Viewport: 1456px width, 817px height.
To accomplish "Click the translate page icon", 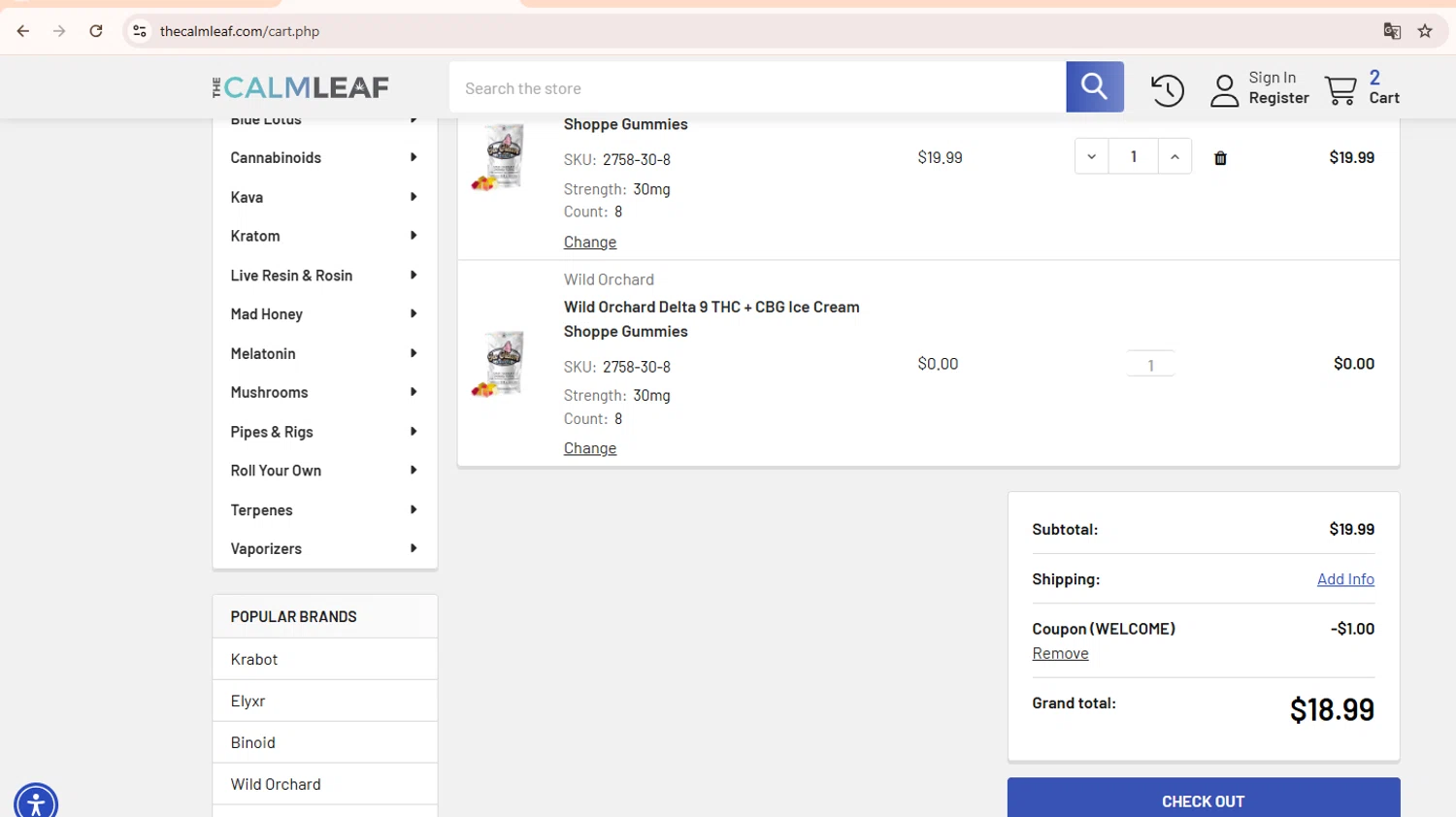I will click(x=1392, y=31).
